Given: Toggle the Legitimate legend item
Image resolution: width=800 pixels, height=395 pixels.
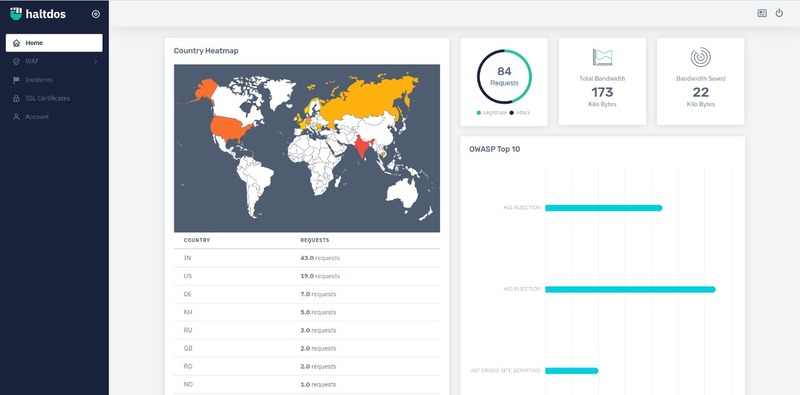Looking at the screenshot, I should tap(491, 112).
